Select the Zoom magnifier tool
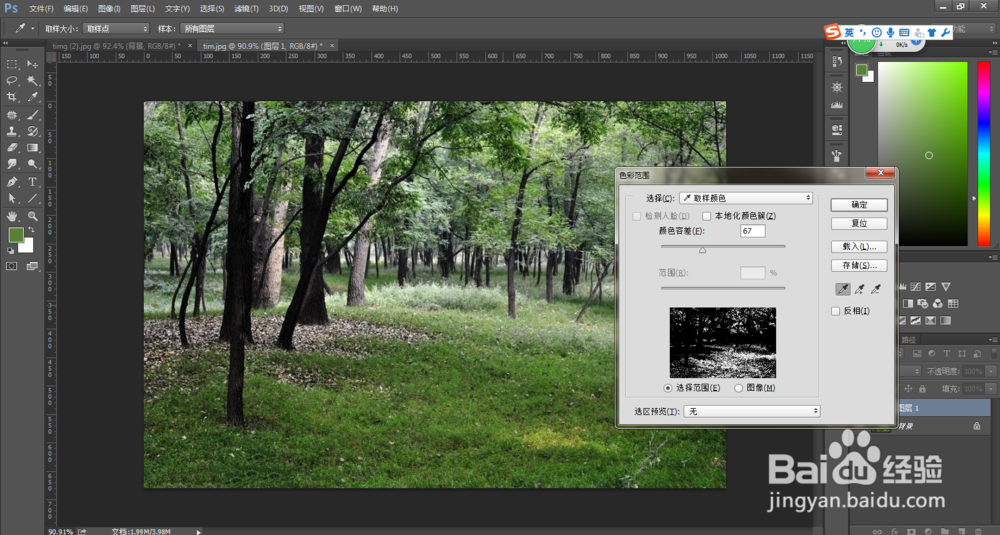 pos(32,216)
